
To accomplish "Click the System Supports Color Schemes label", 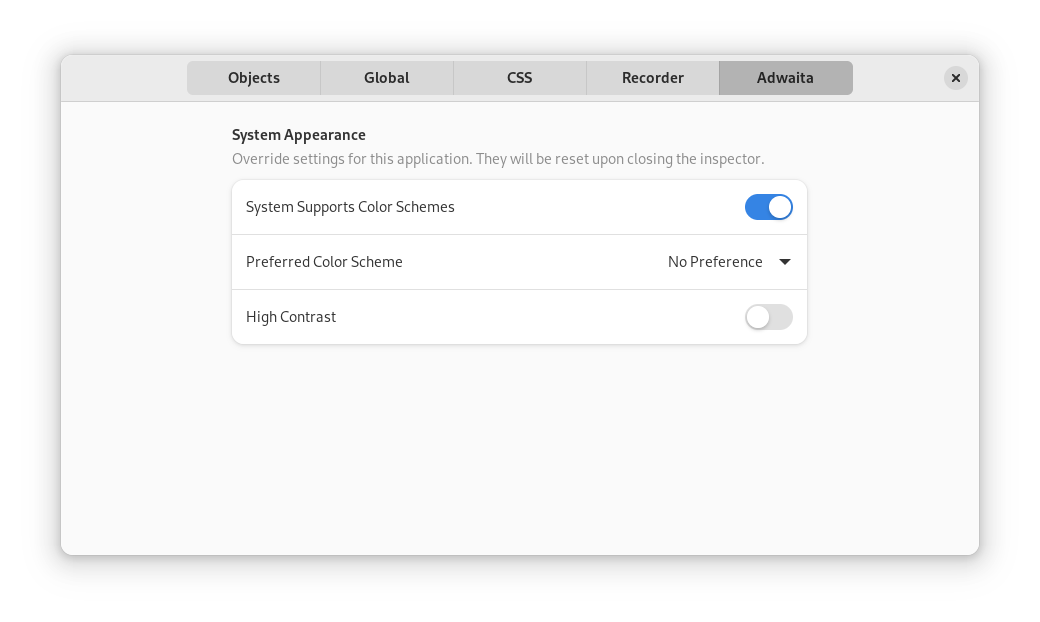I will [x=350, y=207].
